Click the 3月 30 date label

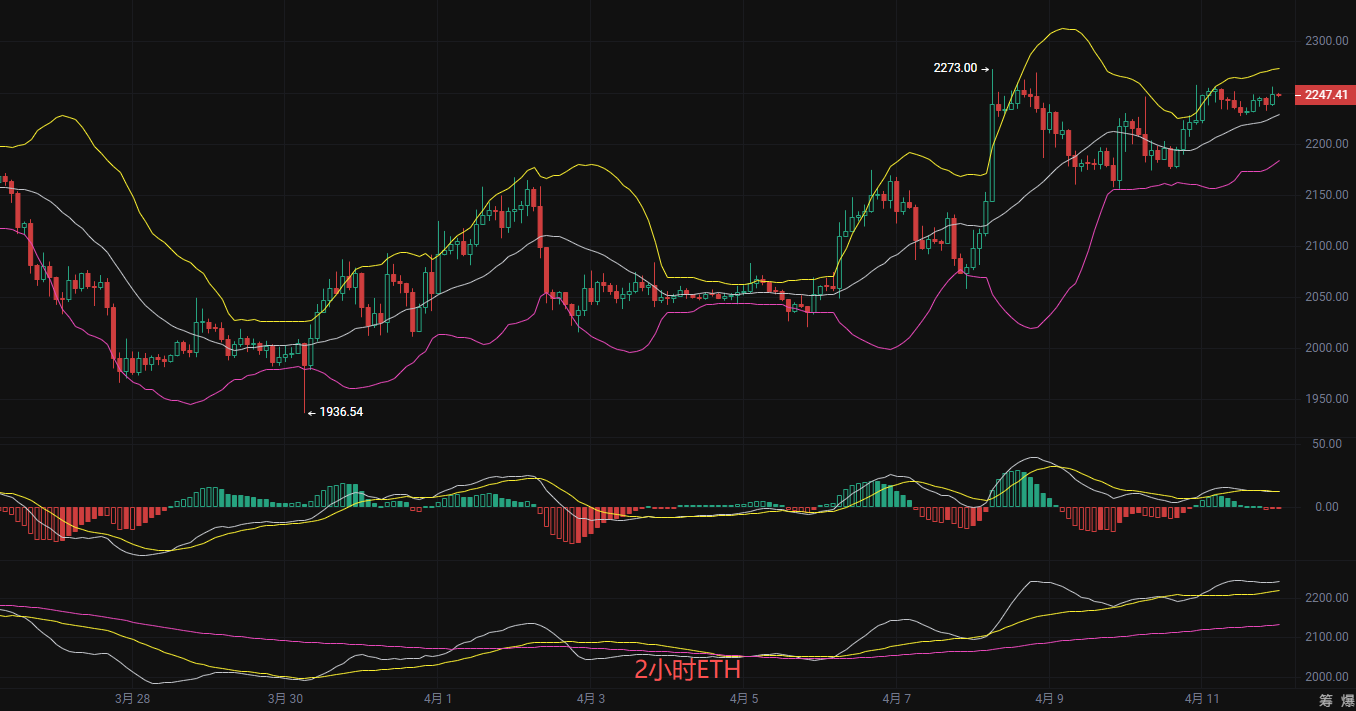tap(286, 699)
